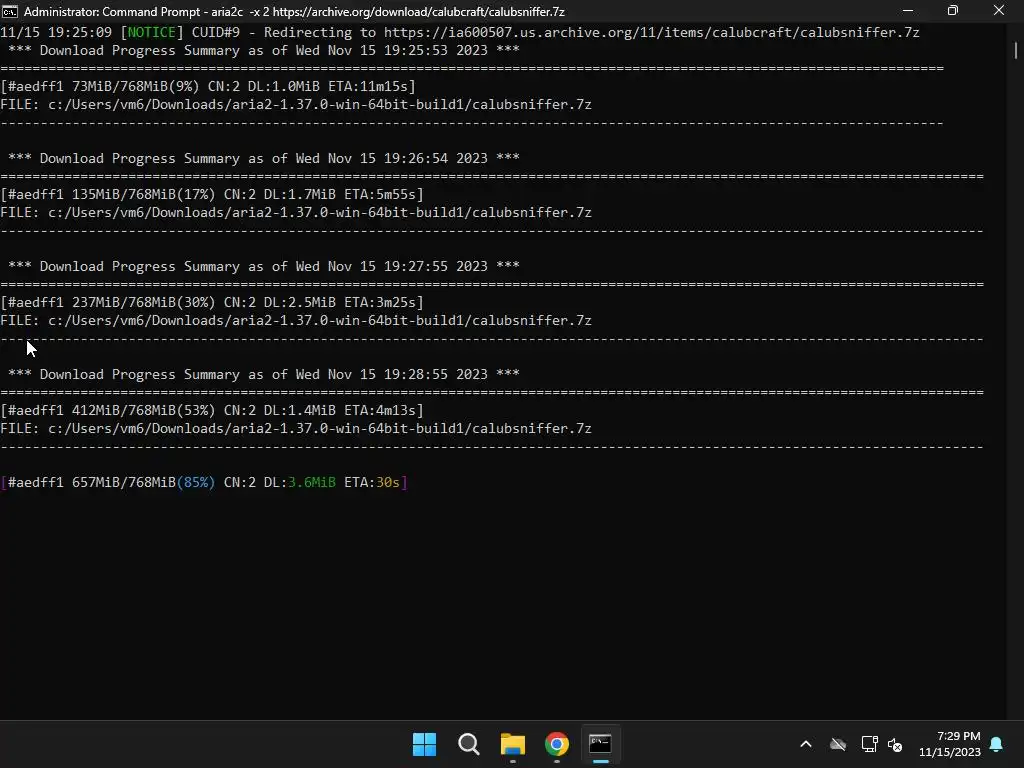Click the summary line dated 19:26:54
Viewport: 1024px width, 768px height.
(264, 158)
